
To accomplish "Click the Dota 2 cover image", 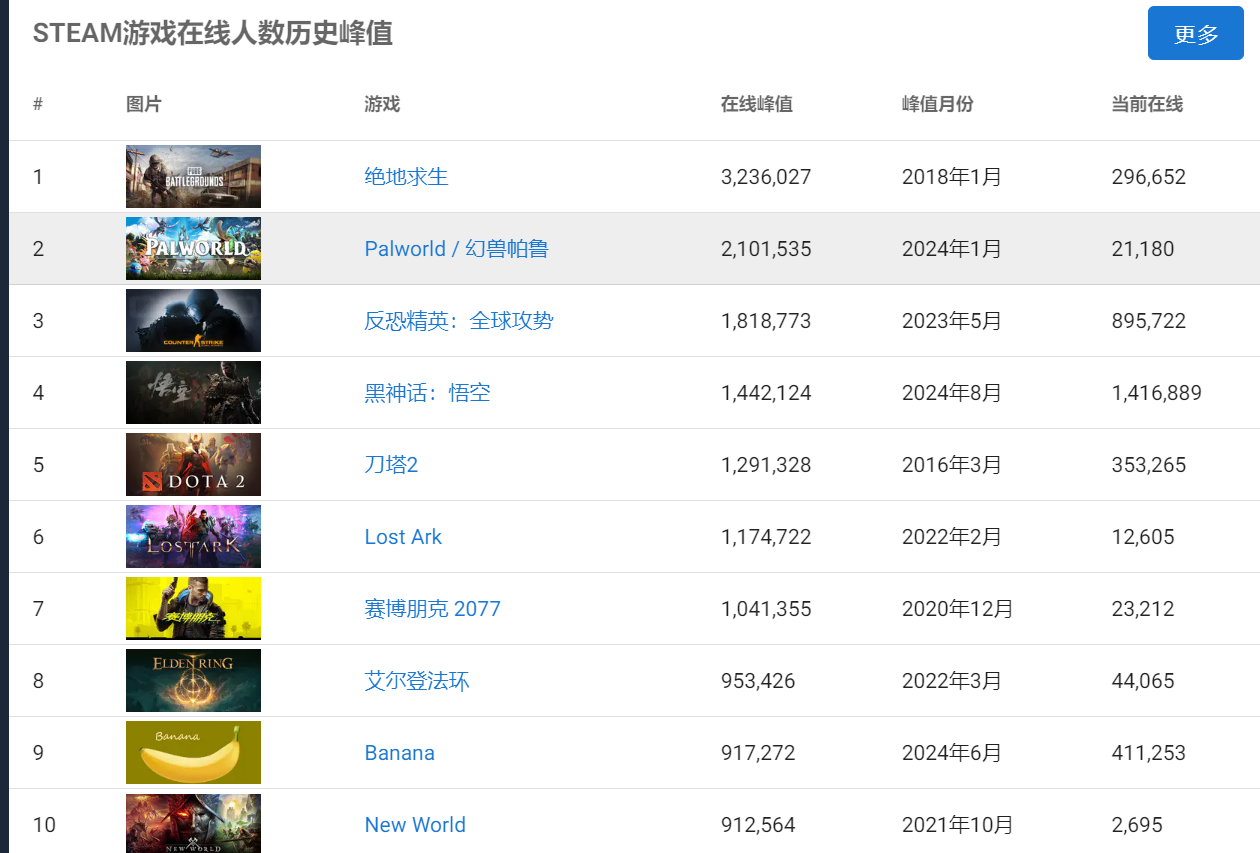I will [x=193, y=465].
